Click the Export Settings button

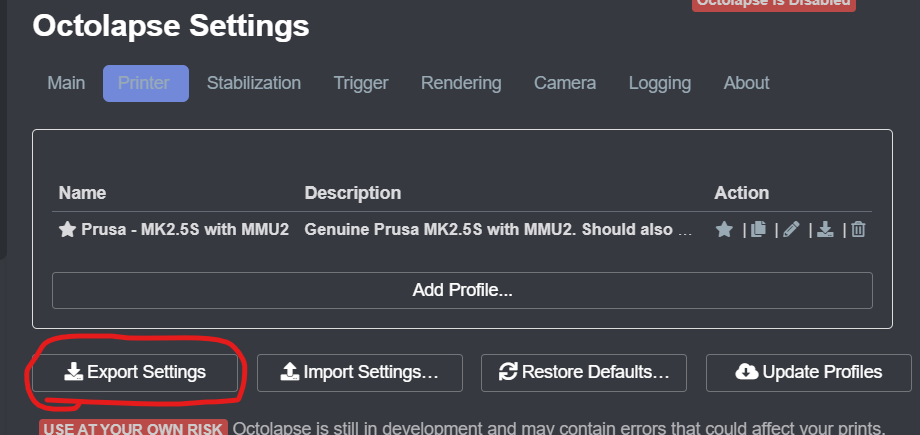pyautogui.click(x=135, y=372)
